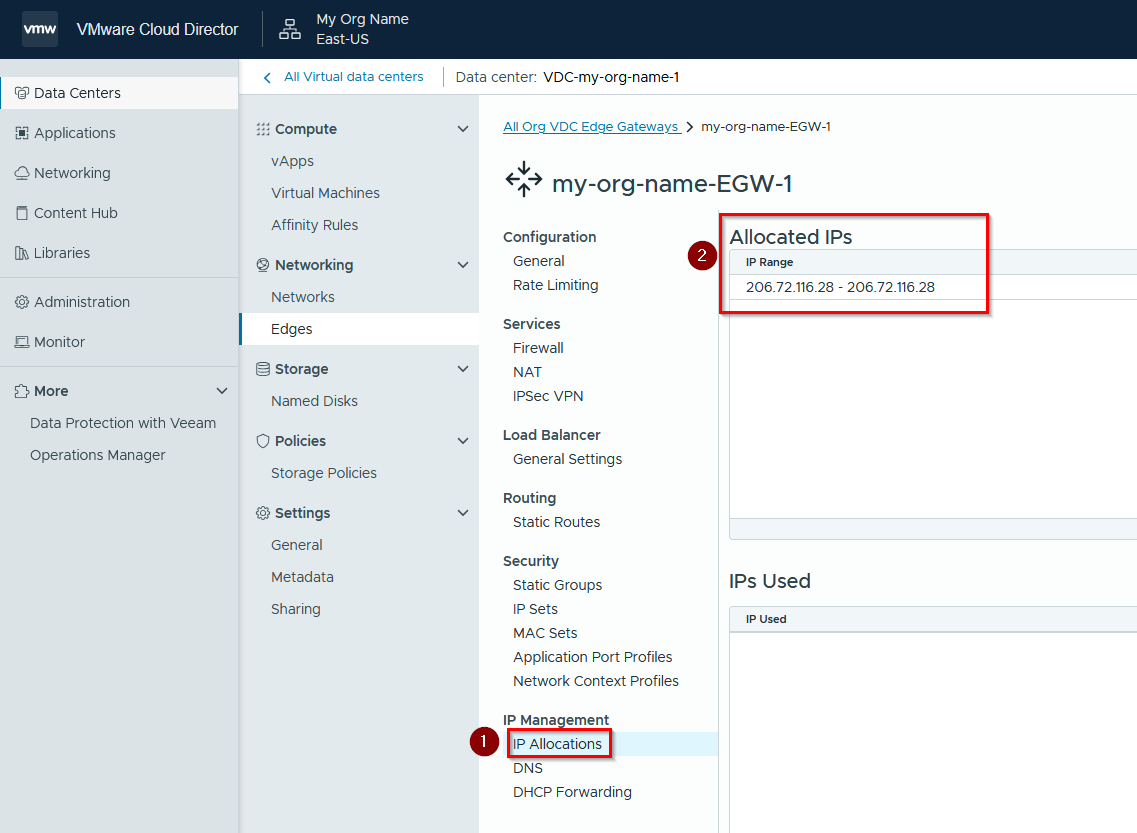Image resolution: width=1137 pixels, height=833 pixels.
Task: Open MAC Sets under Security
Action: (x=545, y=633)
